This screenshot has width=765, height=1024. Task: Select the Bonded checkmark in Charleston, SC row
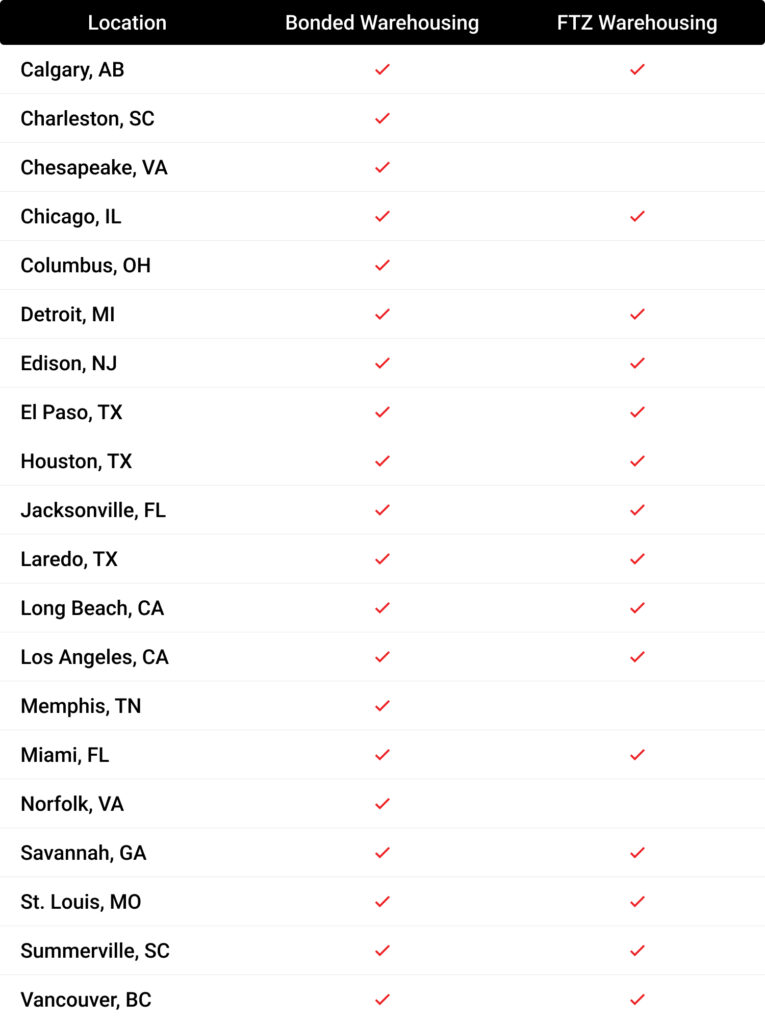(x=382, y=118)
